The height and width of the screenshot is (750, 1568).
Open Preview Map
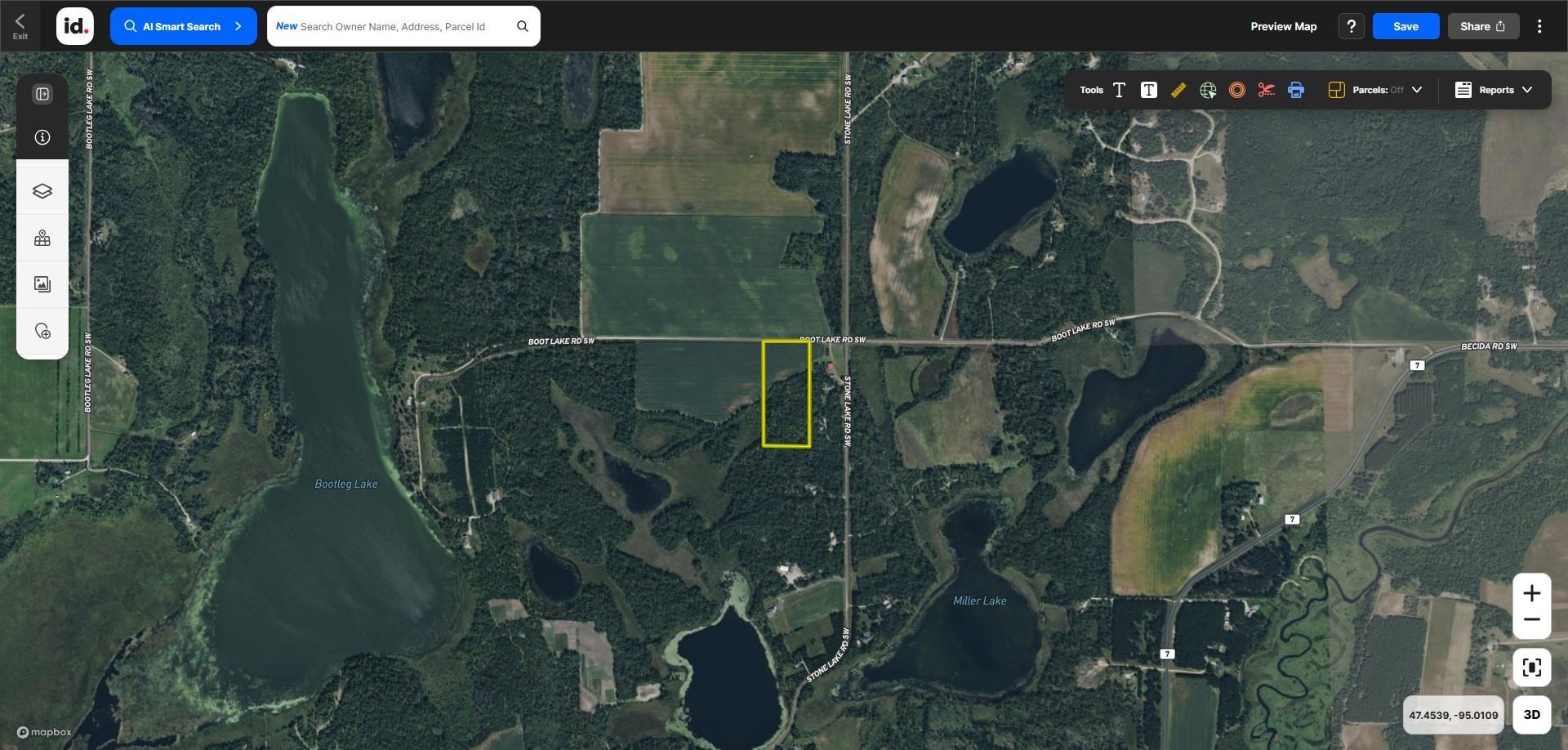click(x=1284, y=26)
